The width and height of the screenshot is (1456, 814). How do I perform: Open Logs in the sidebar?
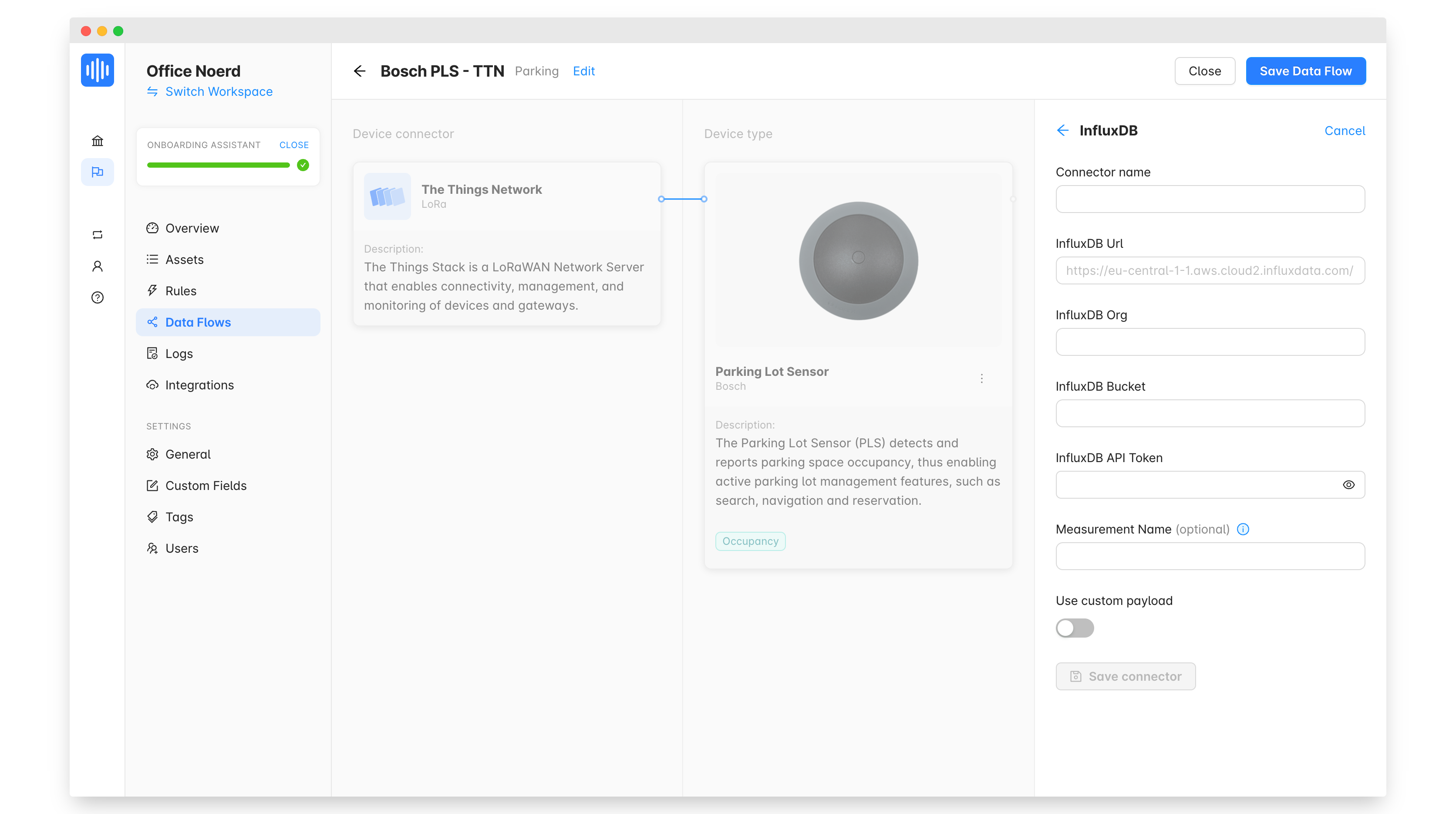[x=228, y=353]
